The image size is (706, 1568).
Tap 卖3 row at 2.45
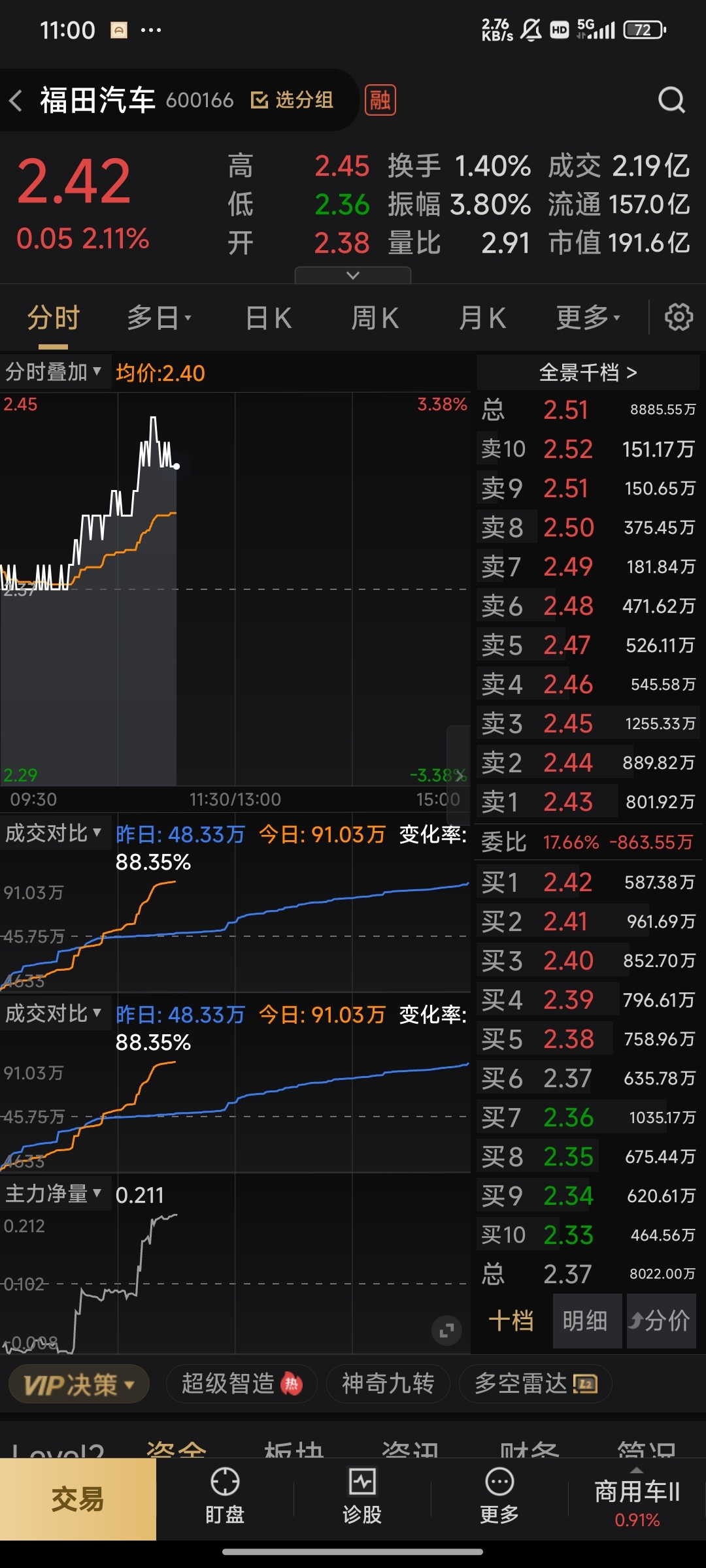coord(588,723)
